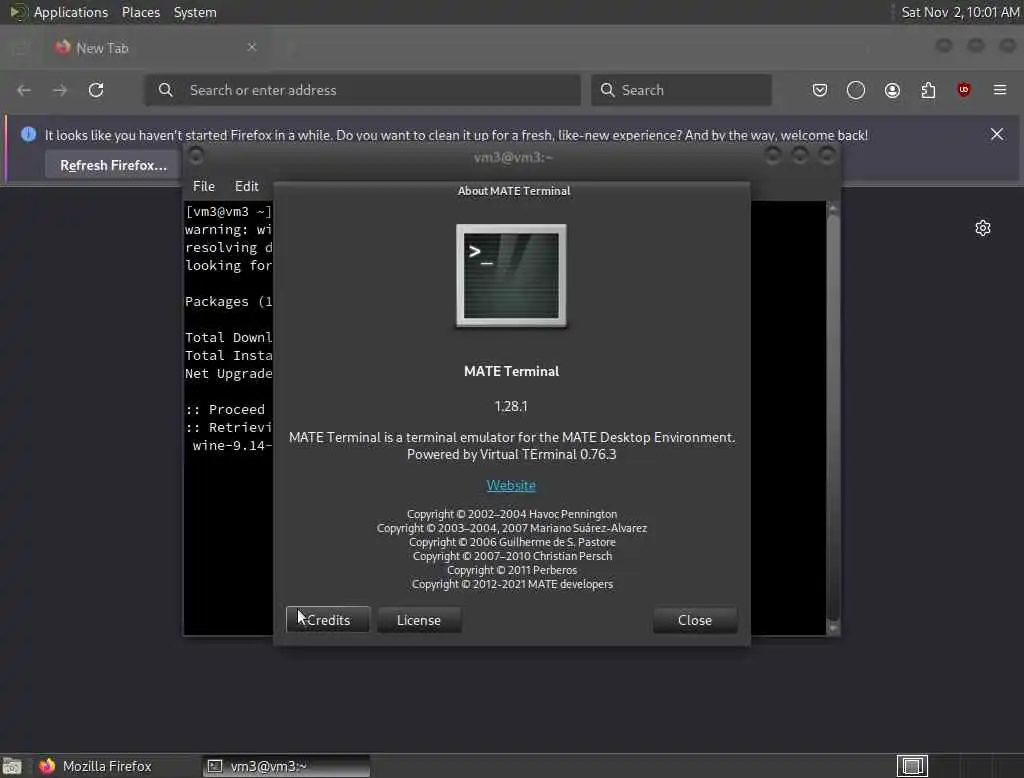Open the Places menu
The width and height of the screenshot is (1024, 778).
140,12
